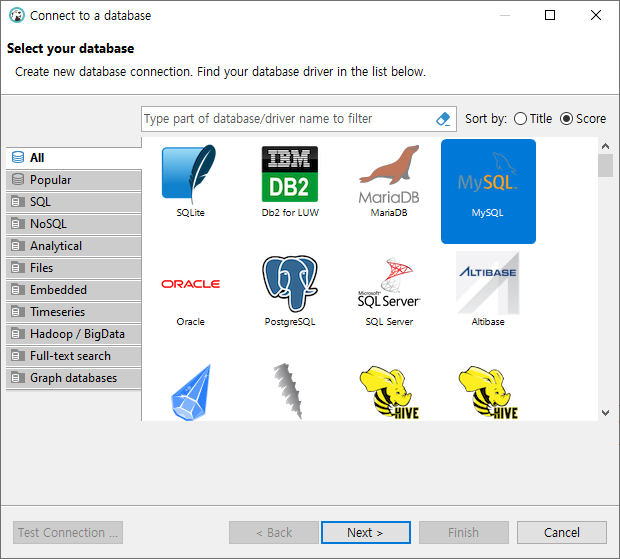The width and height of the screenshot is (620, 559).
Task: Select the gray screw-shaped driver icon
Action: click(288, 391)
